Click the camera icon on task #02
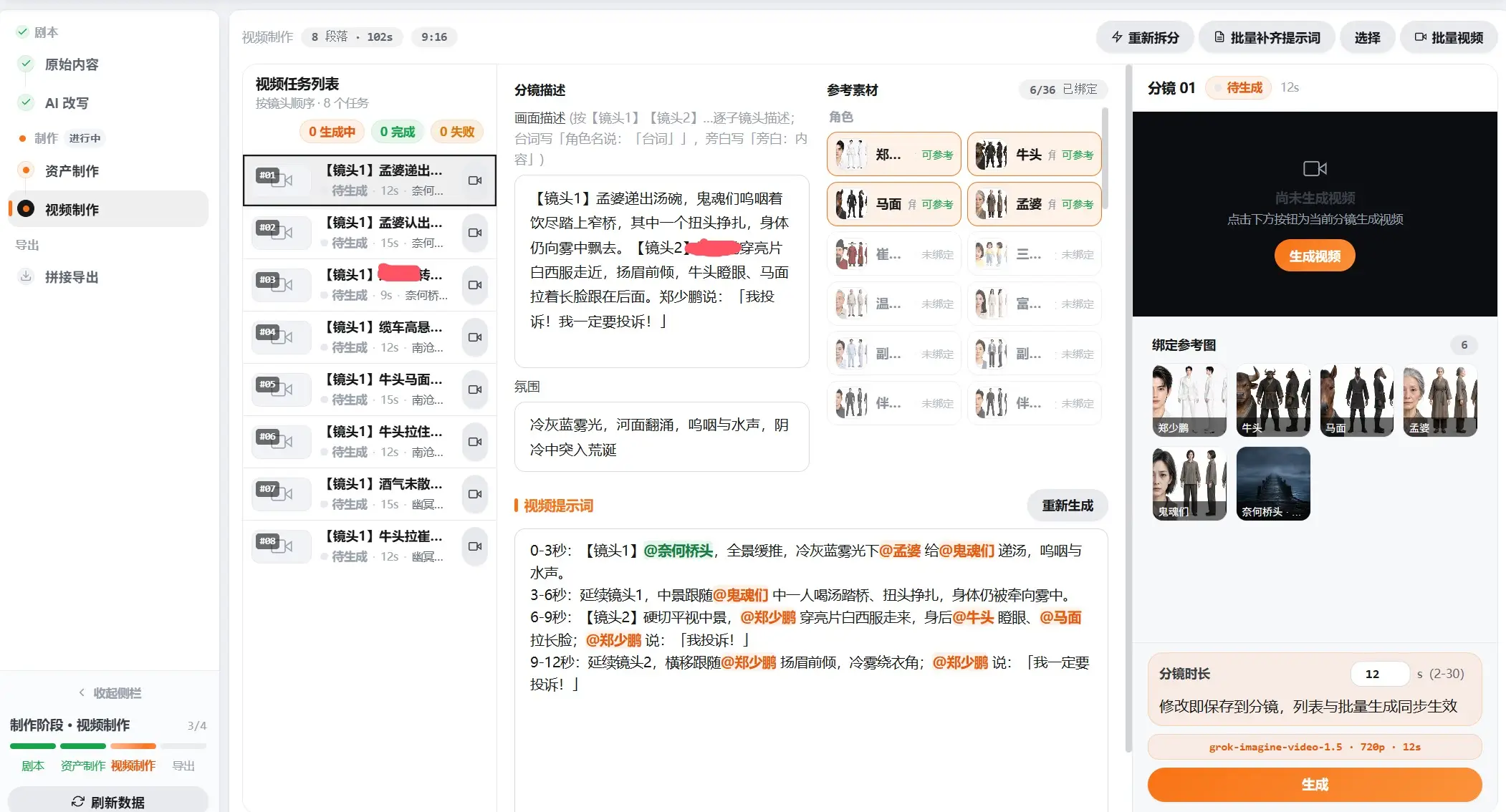Image resolution: width=1506 pixels, height=812 pixels. (474, 233)
